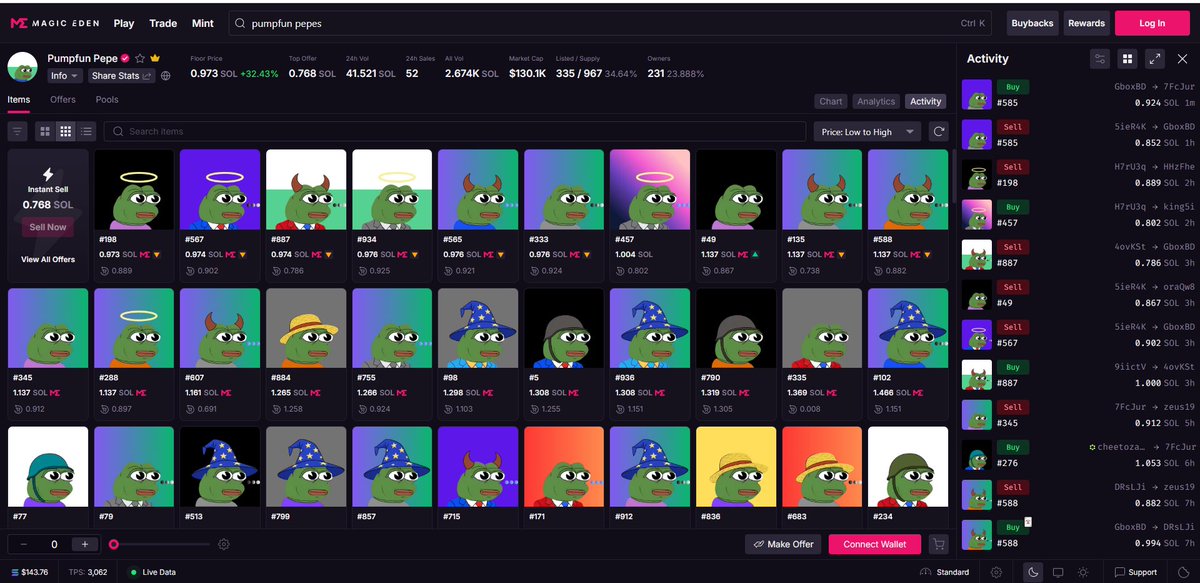Close the Activity side panel
Image resolution: width=1200 pixels, height=583 pixels.
tap(1181, 59)
